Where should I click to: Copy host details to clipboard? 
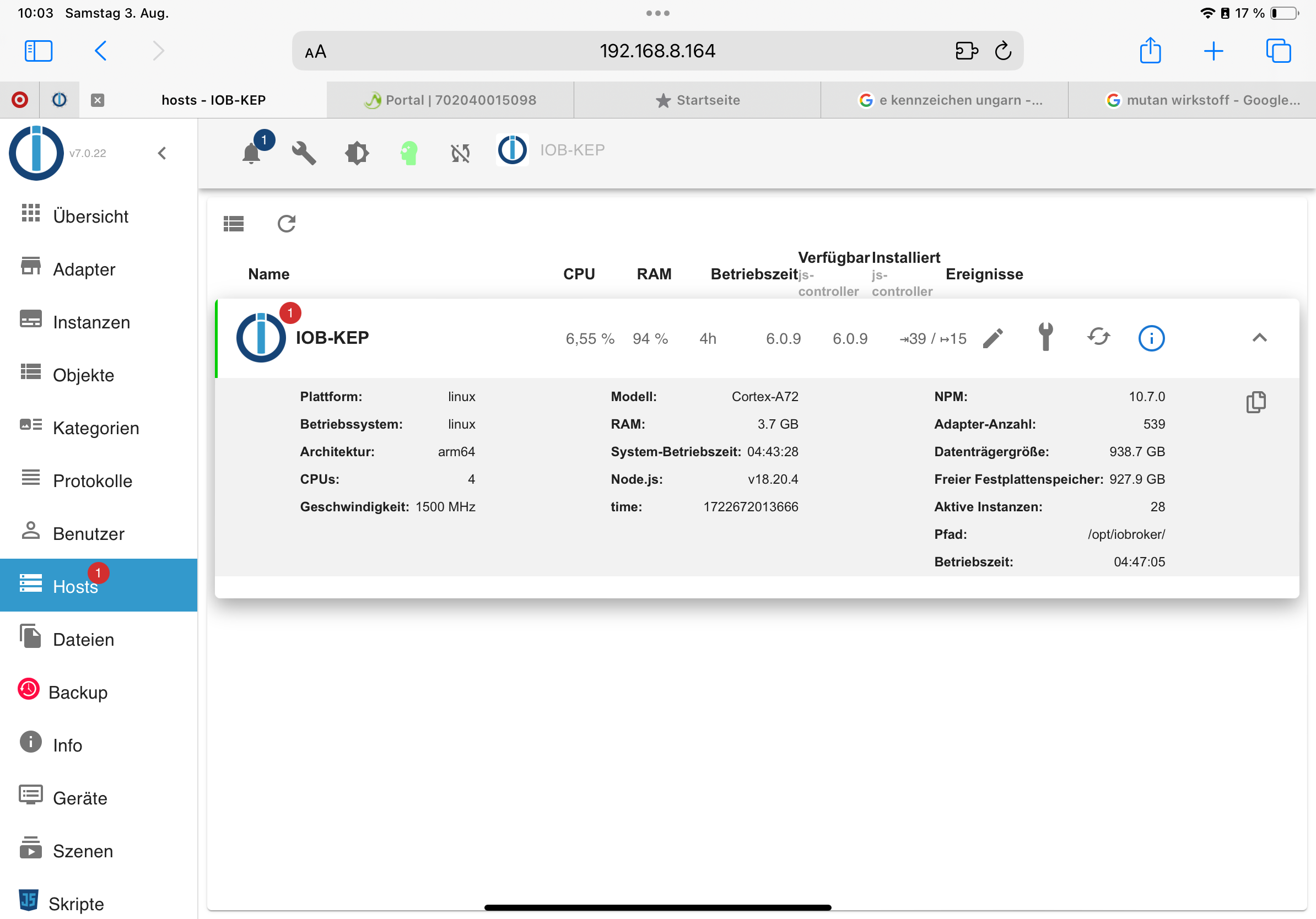point(1255,402)
